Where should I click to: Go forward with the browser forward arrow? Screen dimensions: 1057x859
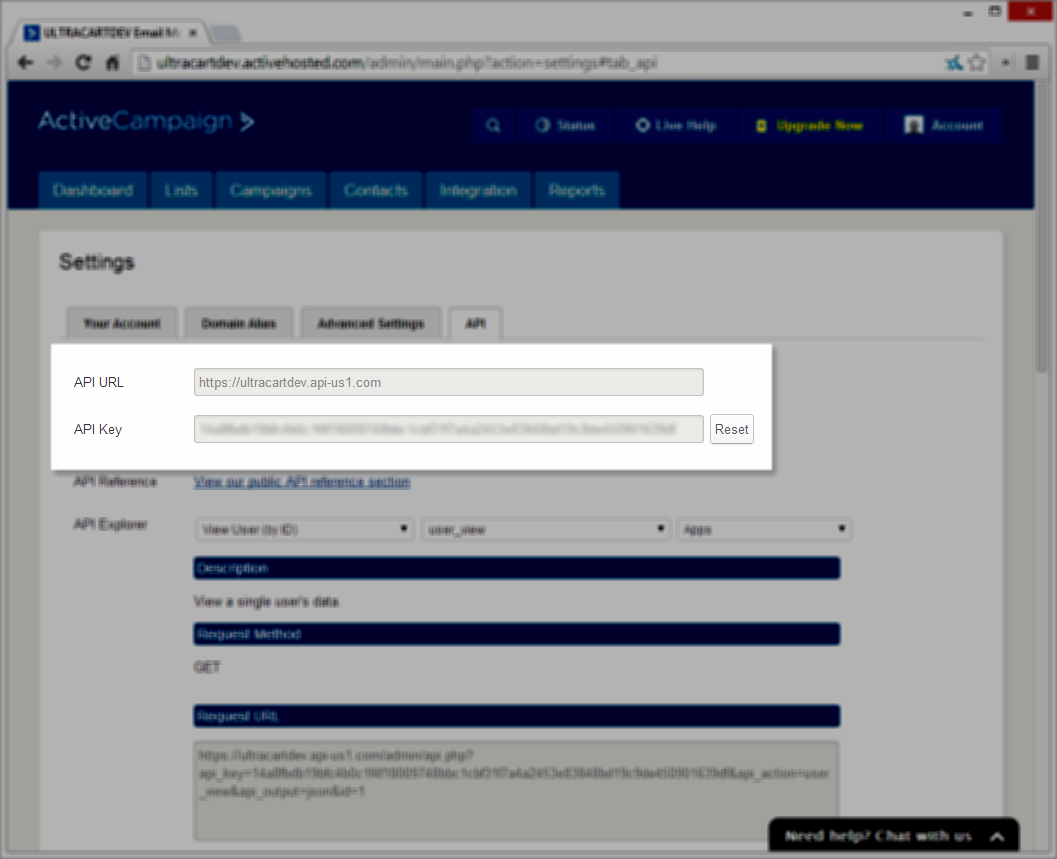pyautogui.click(x=55, y=63)
